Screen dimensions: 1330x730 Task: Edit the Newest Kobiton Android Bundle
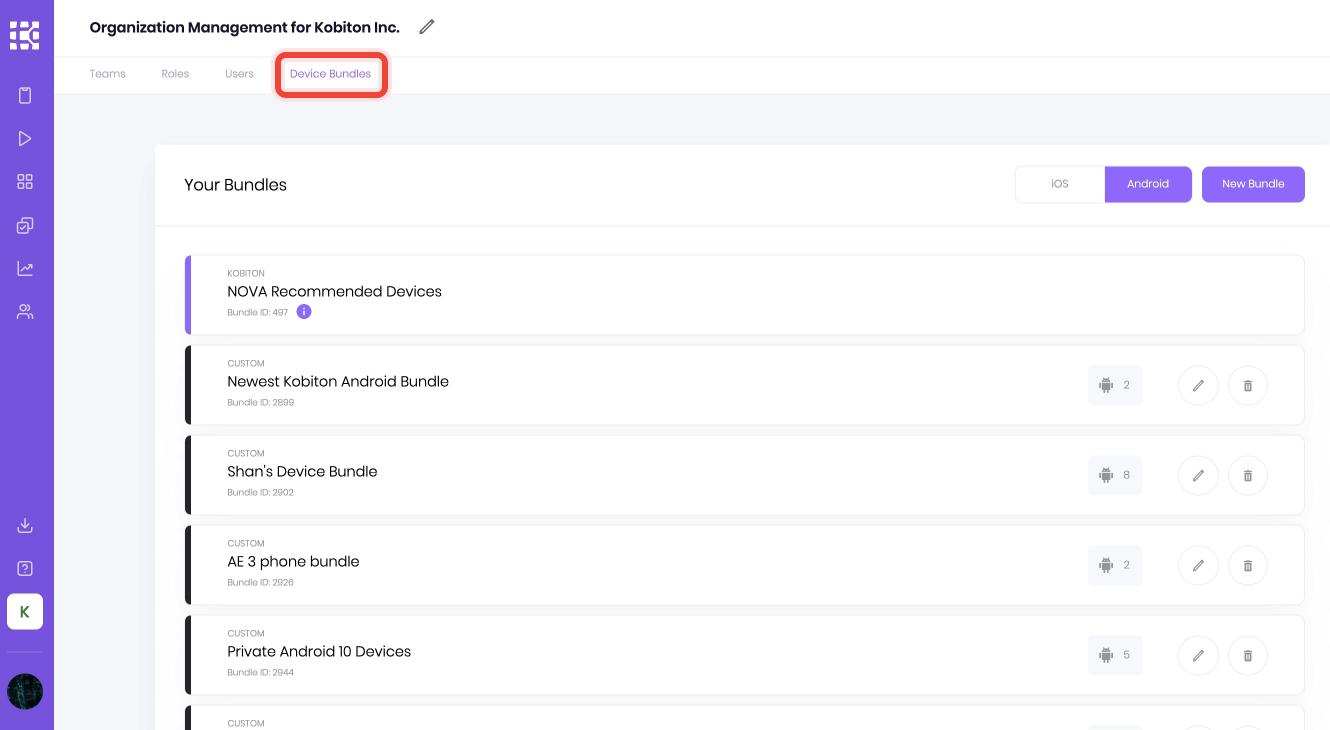1198,385
